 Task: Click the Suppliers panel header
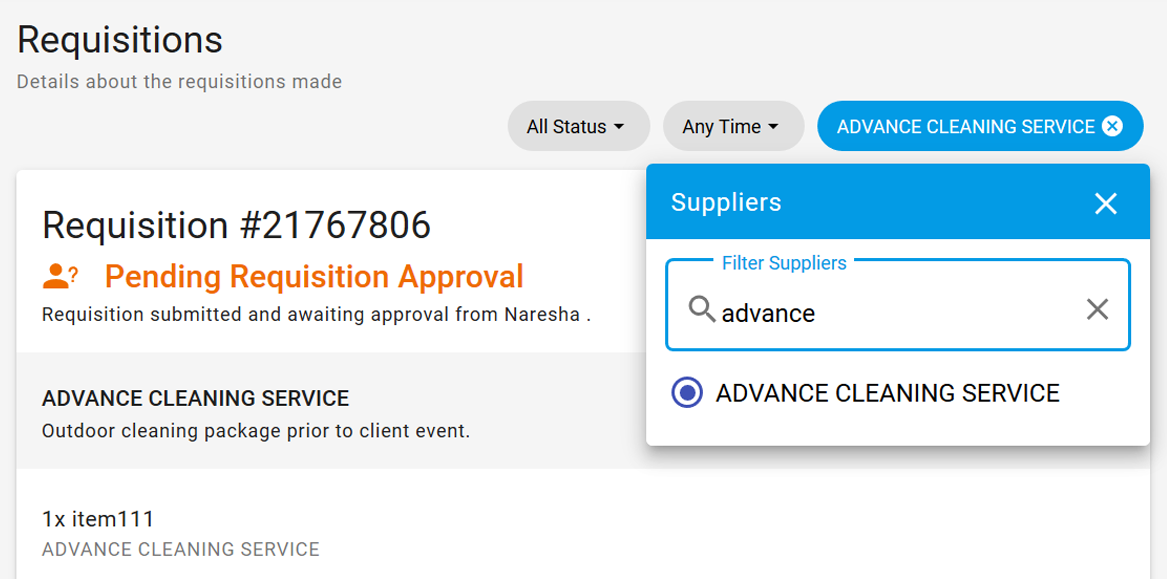pos(726,202)
